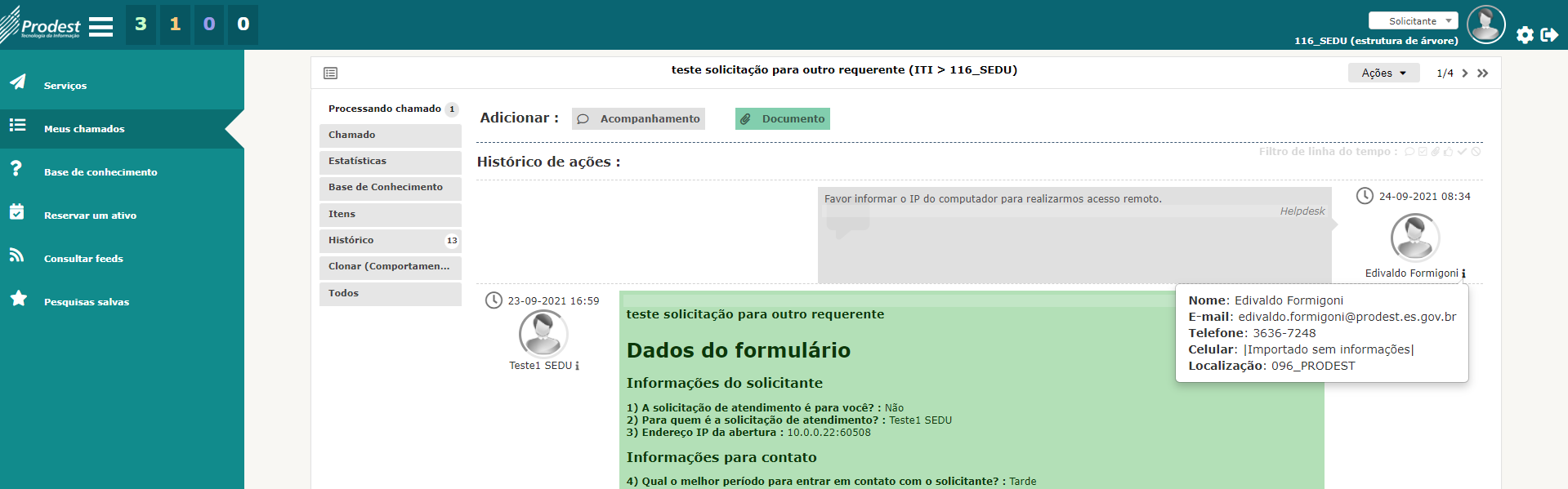Toggle the paperclip document timeline filter
The image size is (1568, 489).
click(x=1436, y=152)
